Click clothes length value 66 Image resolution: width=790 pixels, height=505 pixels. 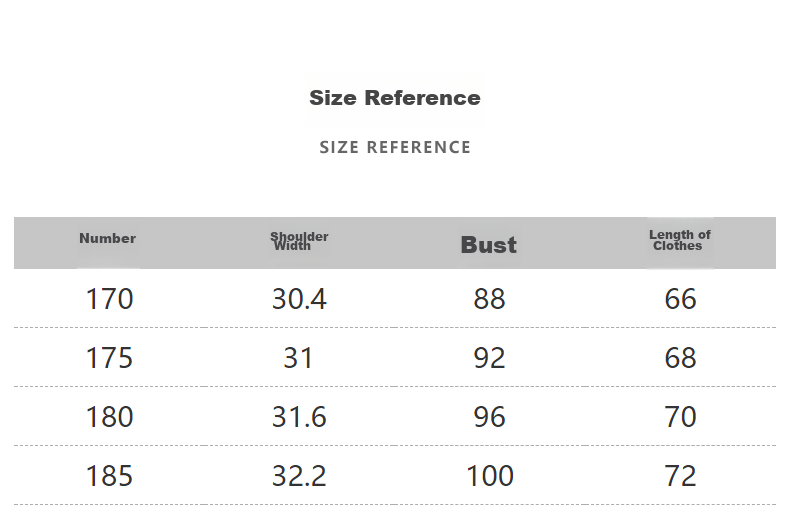[x=680, y=299]
